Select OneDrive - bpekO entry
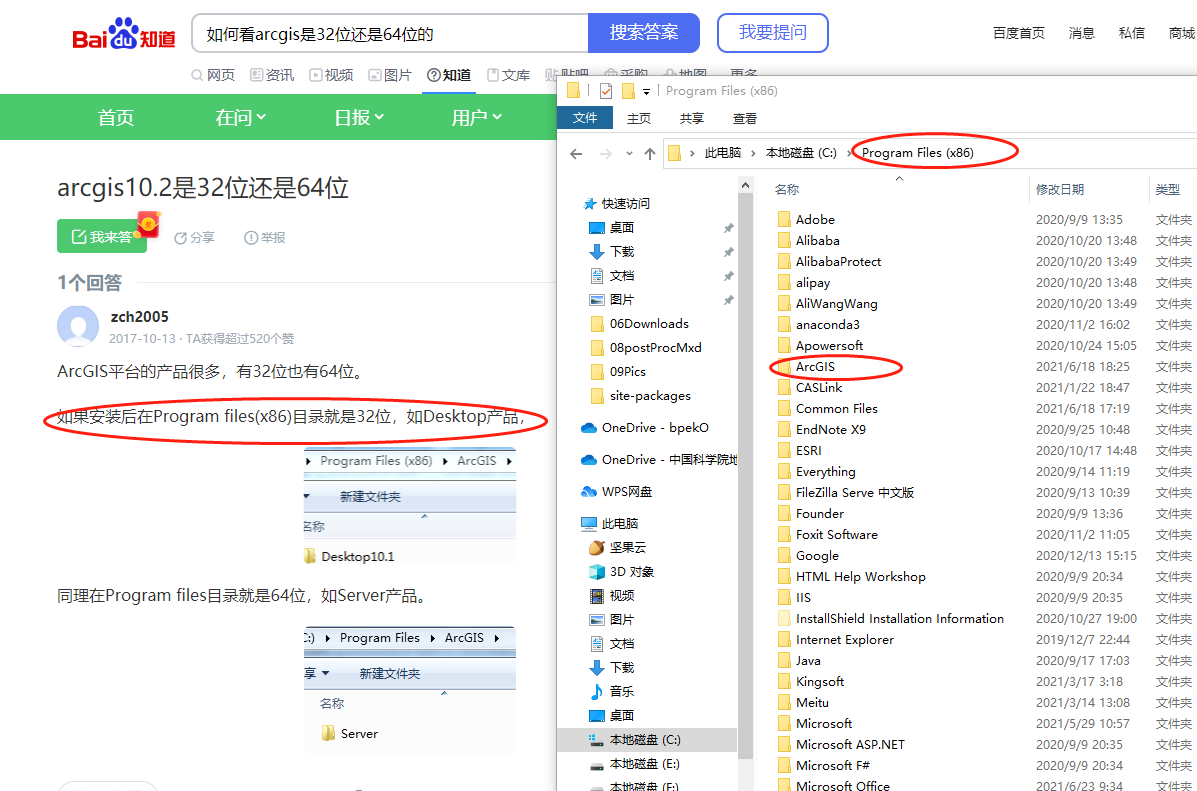Viewport: 1197px width, 791px height. pyautogui.click(x=645, y=428)
